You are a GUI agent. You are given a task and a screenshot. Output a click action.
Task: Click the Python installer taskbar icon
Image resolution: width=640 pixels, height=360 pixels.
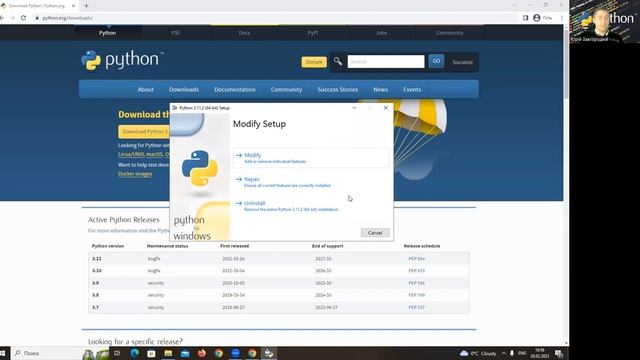click(x=269, y=353)
